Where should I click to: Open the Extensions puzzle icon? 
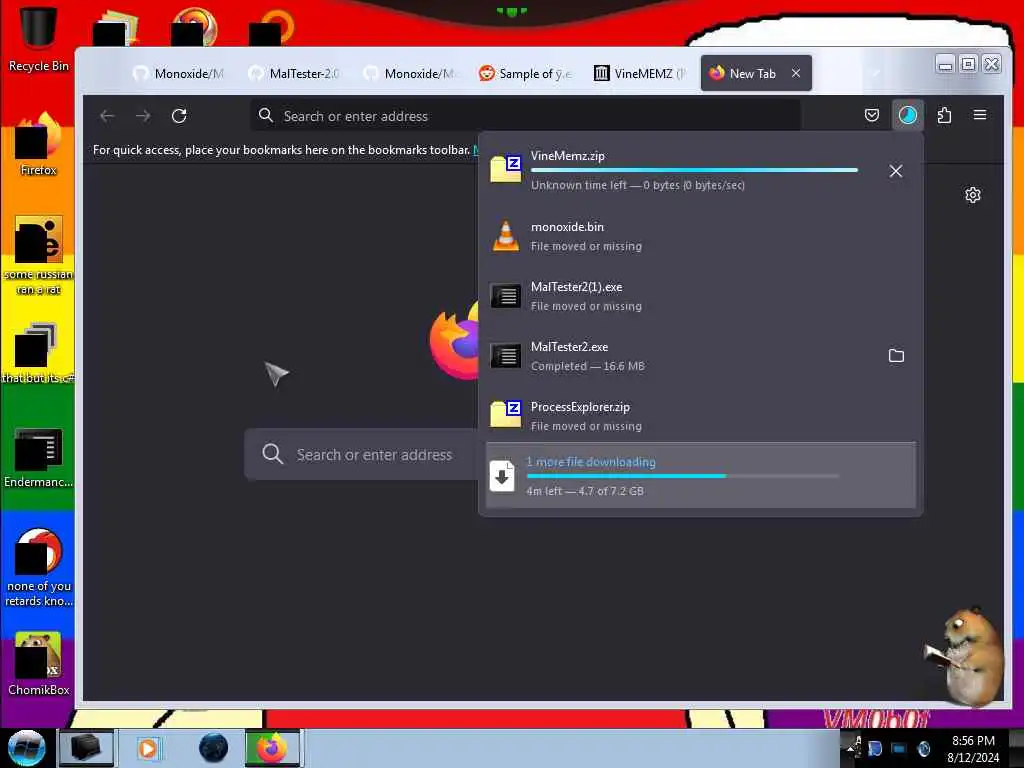944,116
